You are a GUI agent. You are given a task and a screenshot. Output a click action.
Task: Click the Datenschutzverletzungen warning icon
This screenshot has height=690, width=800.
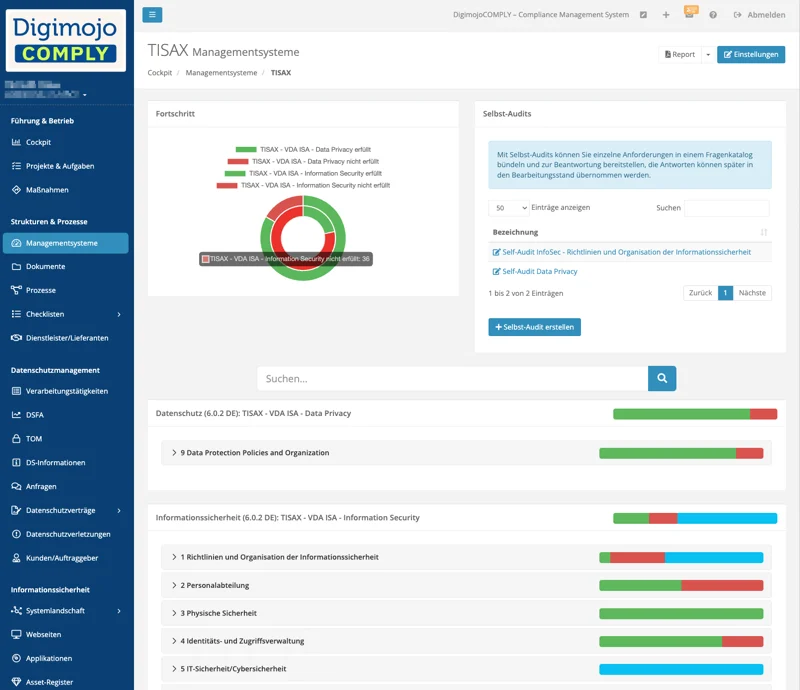(x=16, y=534)
